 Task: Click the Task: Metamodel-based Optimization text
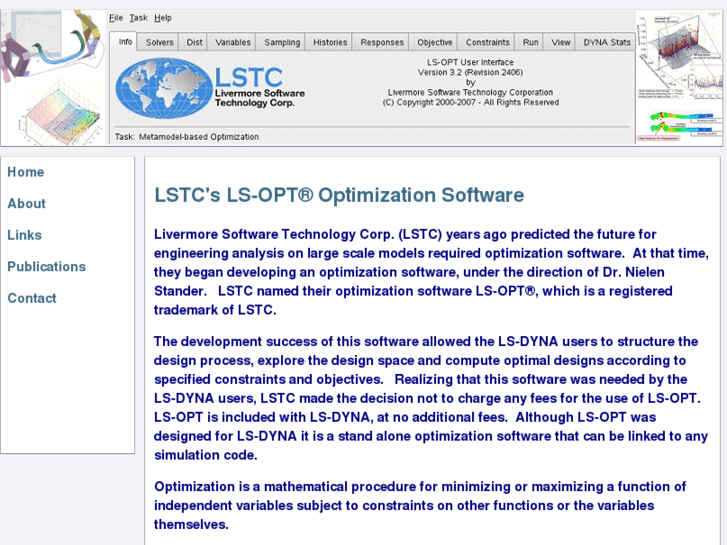tap(187, 137)
